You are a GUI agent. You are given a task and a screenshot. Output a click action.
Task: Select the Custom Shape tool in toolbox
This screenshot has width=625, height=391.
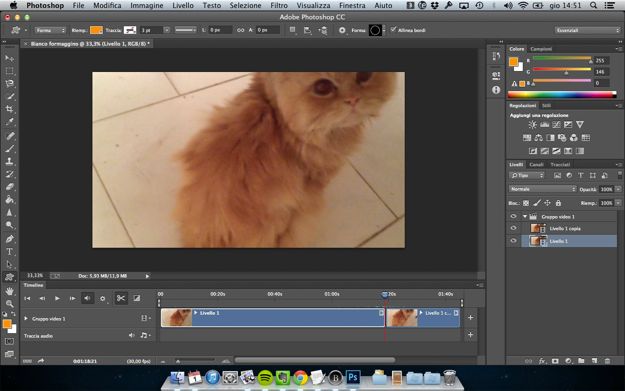click(10, 277)
